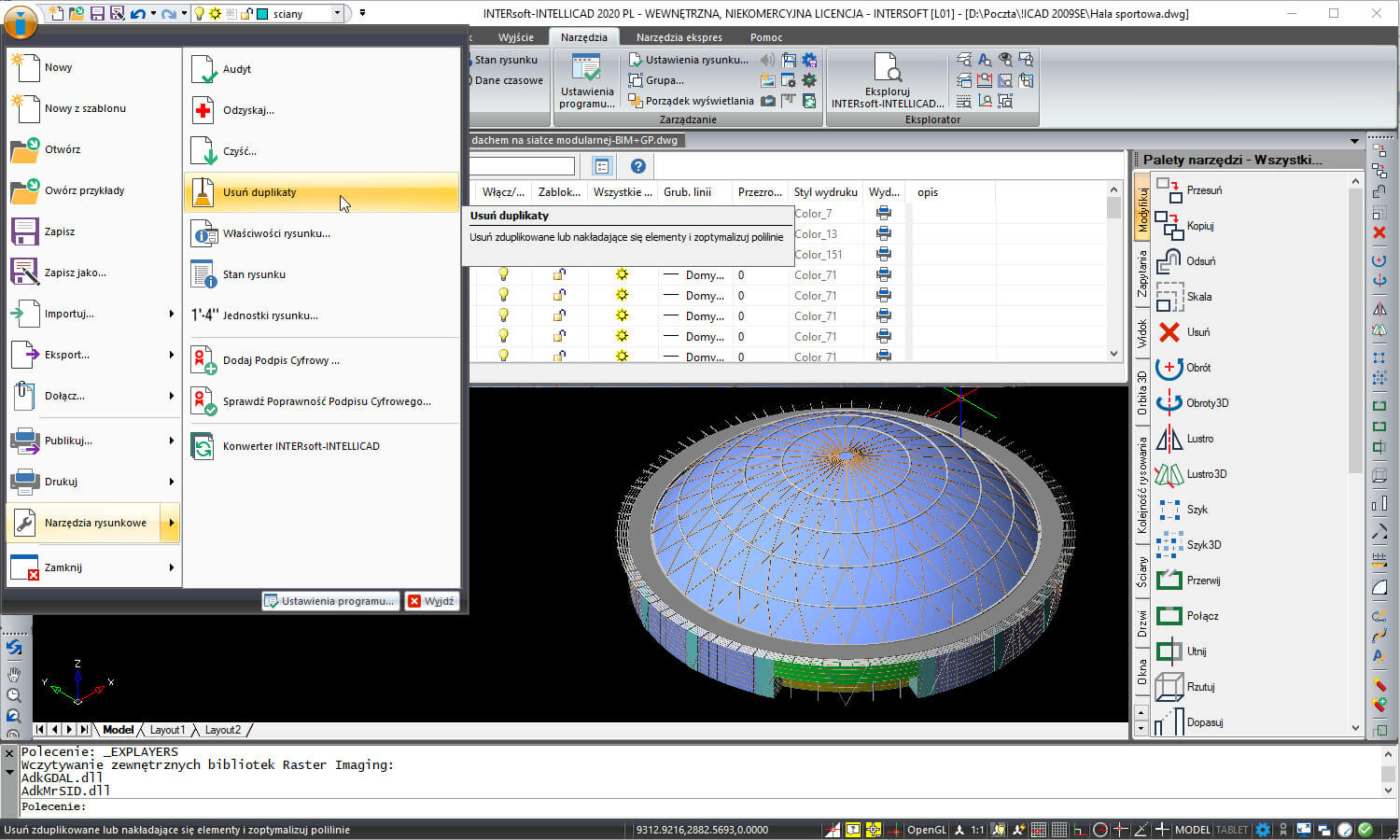Viewport: 1400px width, 840px height.
Task: Expand the Zamknij submenu
Action: click(93, 567)
